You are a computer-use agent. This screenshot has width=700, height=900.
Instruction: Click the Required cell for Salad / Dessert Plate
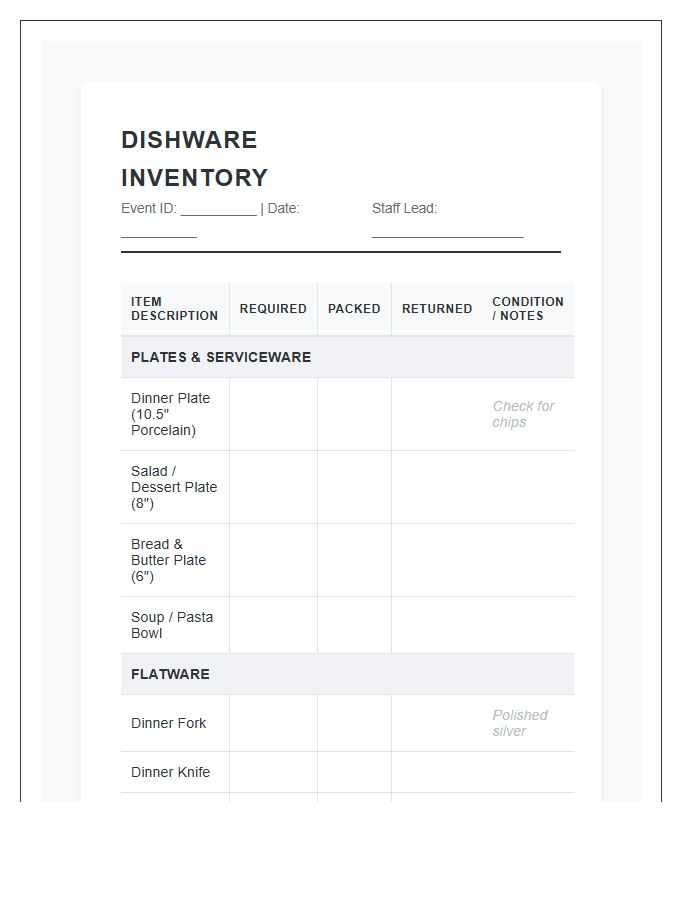pos(273,487)
